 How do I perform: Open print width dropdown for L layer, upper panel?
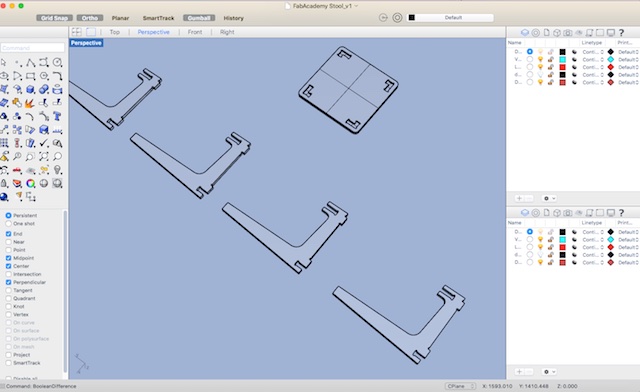click(x=628, y=67)
